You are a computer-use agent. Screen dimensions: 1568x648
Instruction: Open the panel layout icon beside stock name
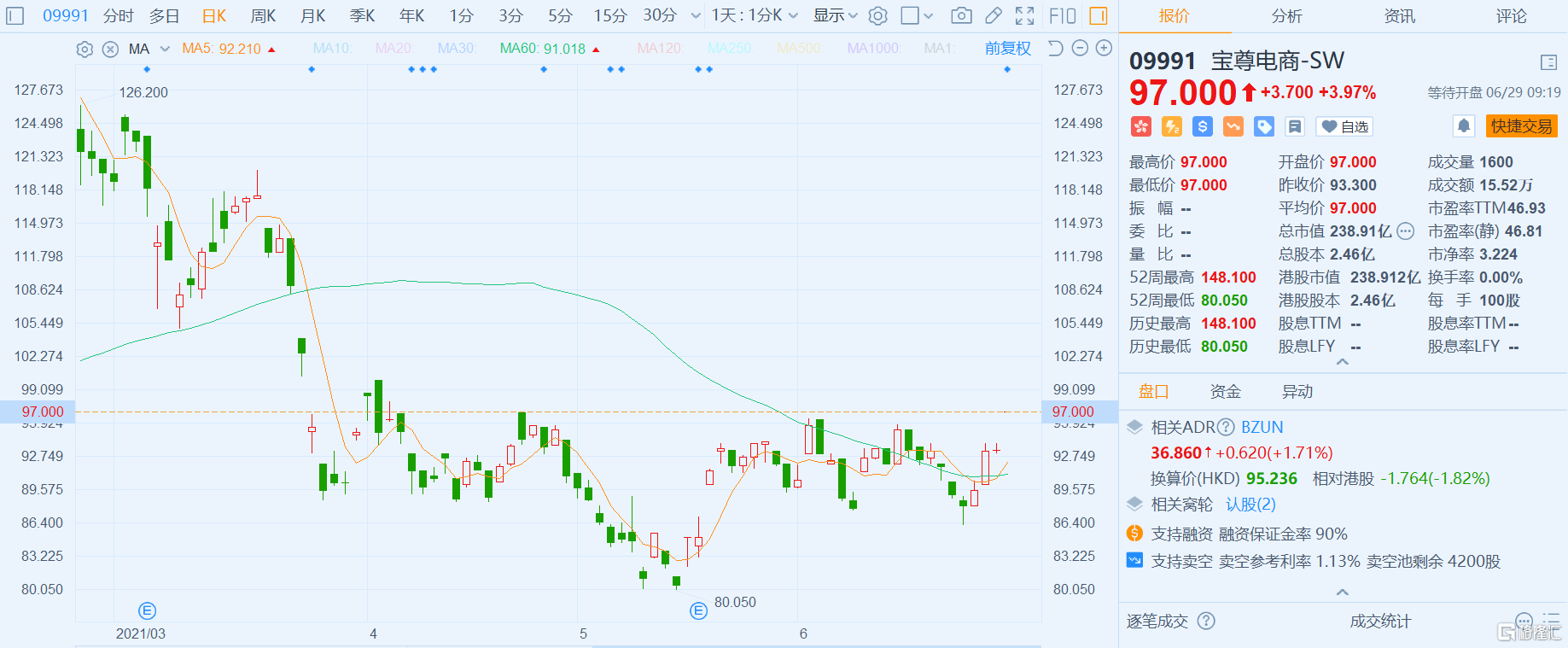click(x=1548, y=62)
